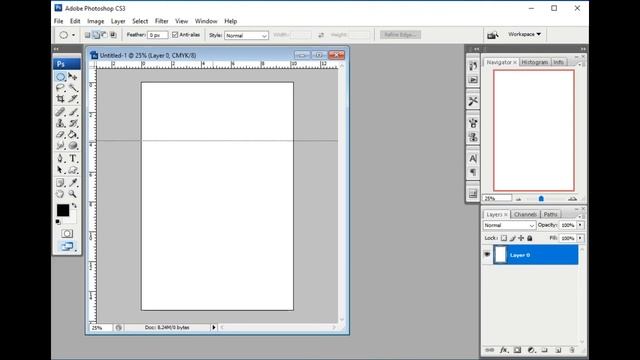
Task: Switch to the Paths tab
Action: [550, 214]
